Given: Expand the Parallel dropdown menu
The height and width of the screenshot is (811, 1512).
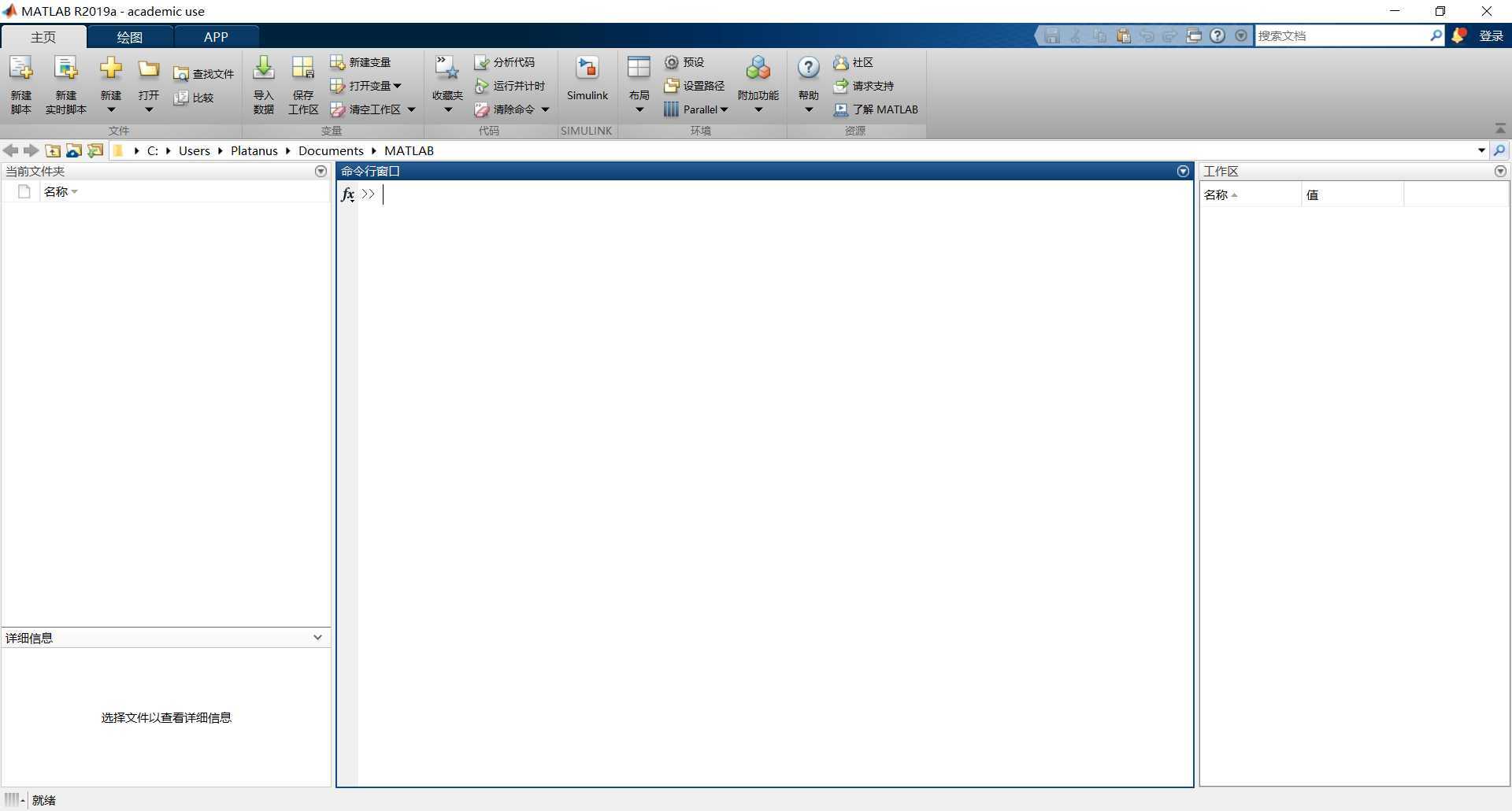Looking at the screenshot, I should [724, 109].
